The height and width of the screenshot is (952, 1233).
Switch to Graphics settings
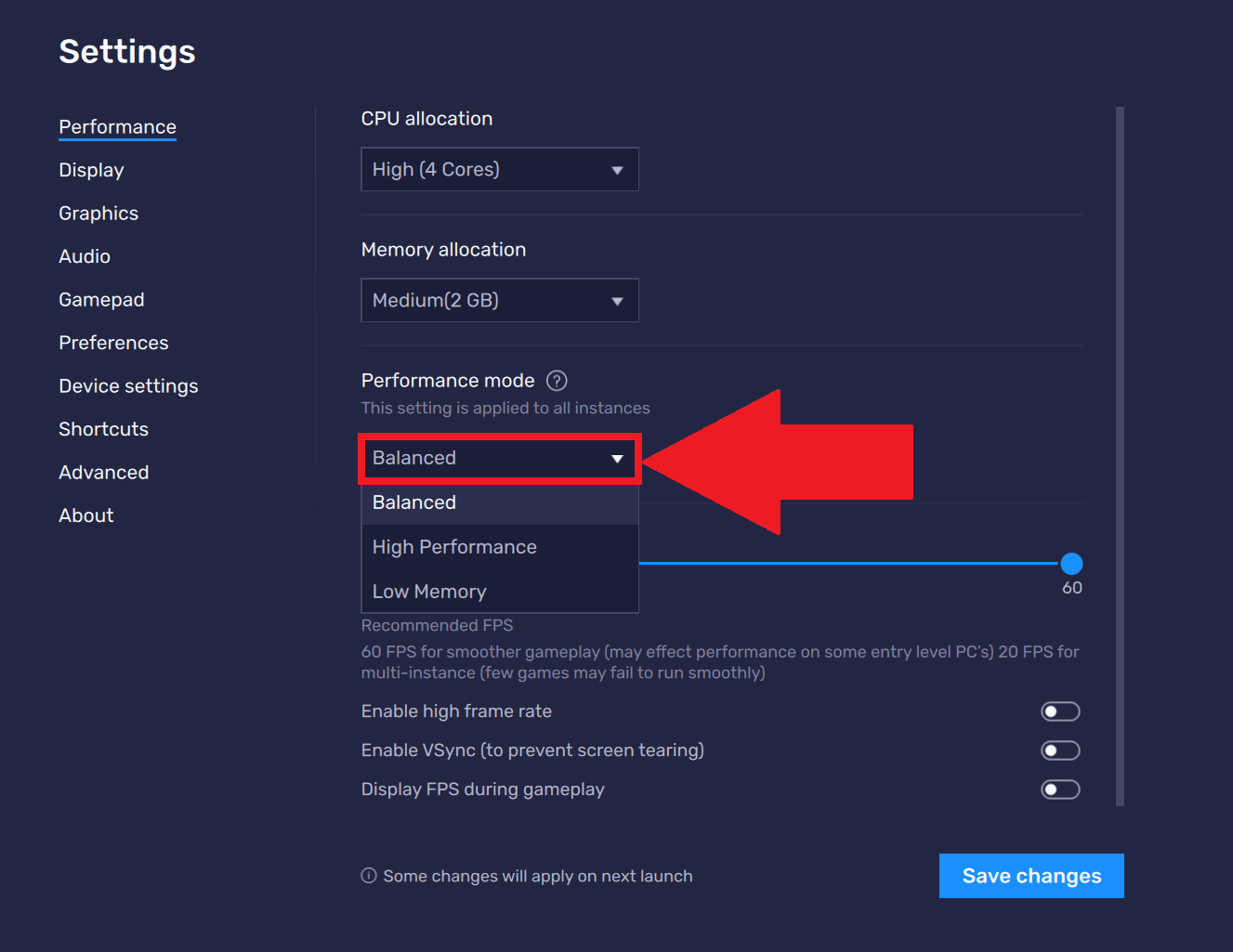click(98, 214)
